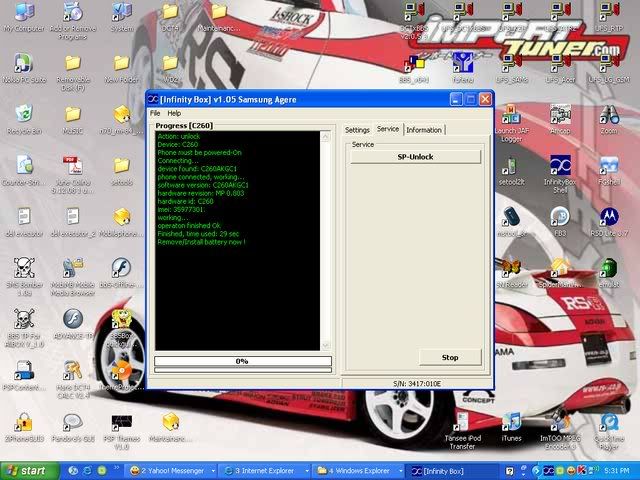The width and height of the screenshot is (640, 480).
Task: Click the lower progress bar under 0%
Action: pyautogui.click(x=242, y=370)
